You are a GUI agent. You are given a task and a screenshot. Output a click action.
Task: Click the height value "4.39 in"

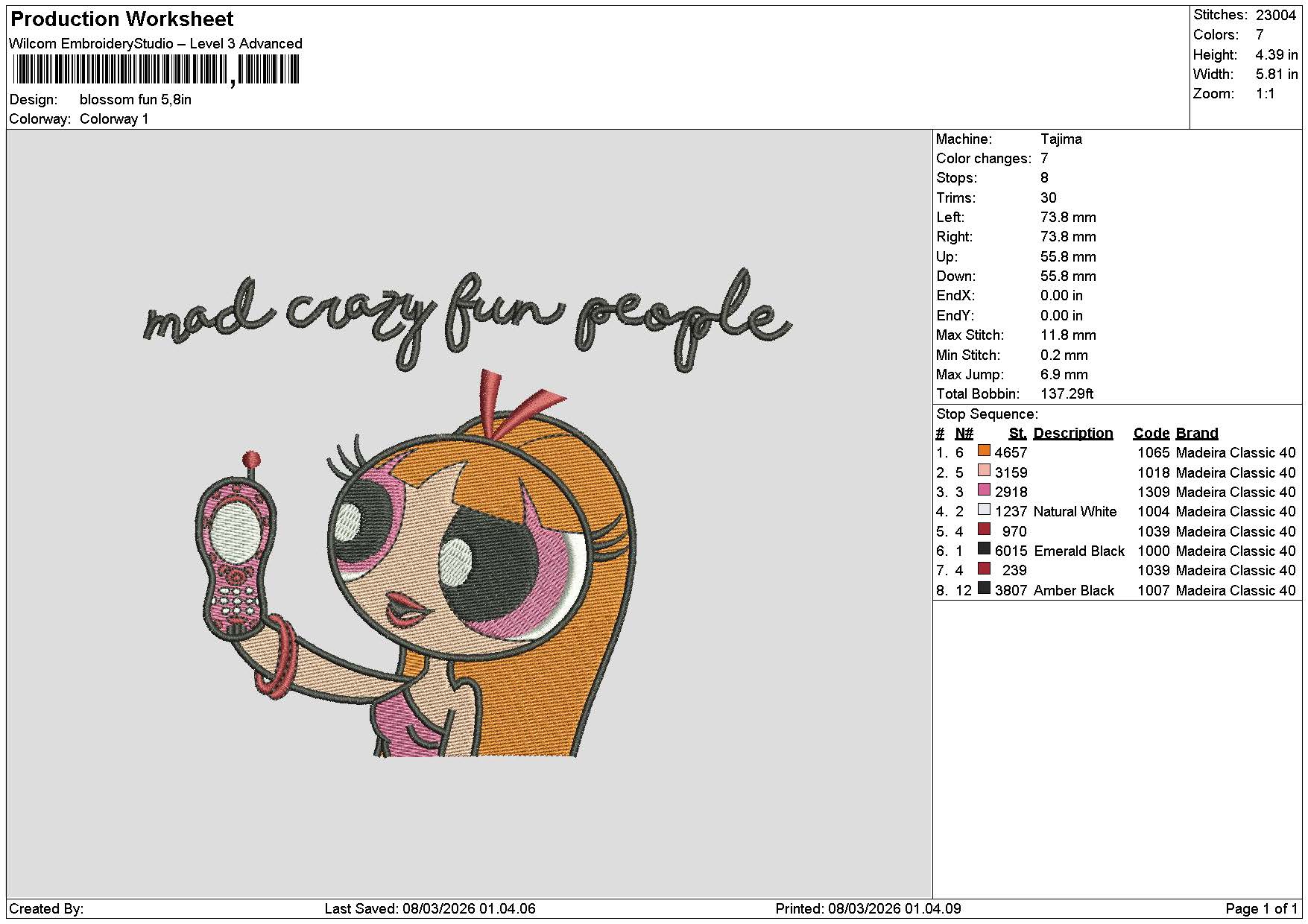[1277, 55]
